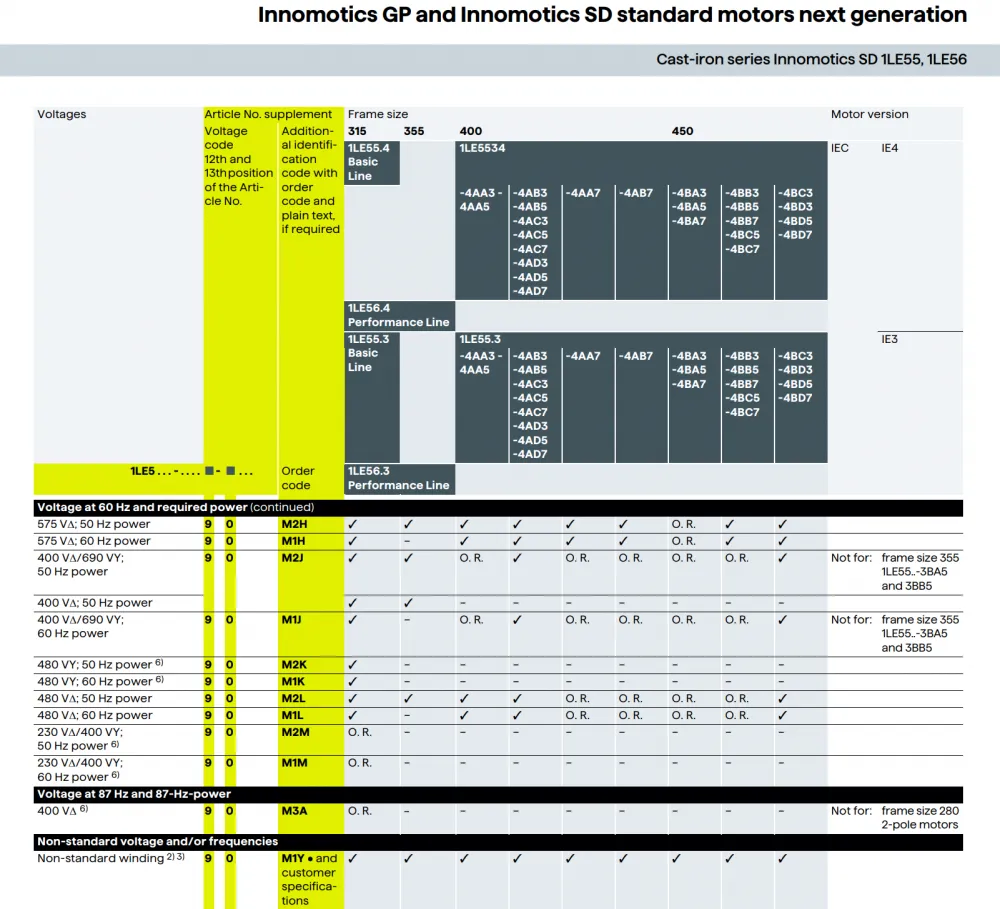Select the '400 VΔ; 50 Hz power' row label
The image size is (1000, 909).
[x=94, y=603]
